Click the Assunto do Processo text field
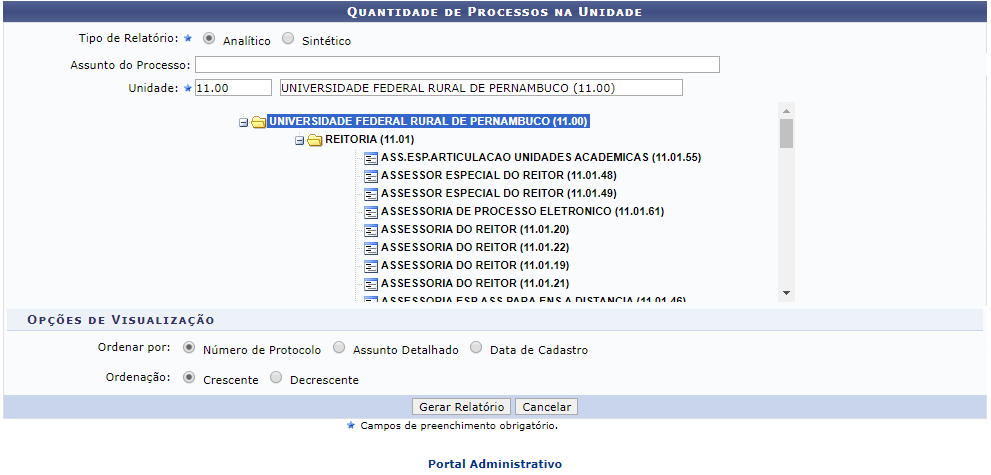Screen dimensions: 991x475 coord(457,65)
